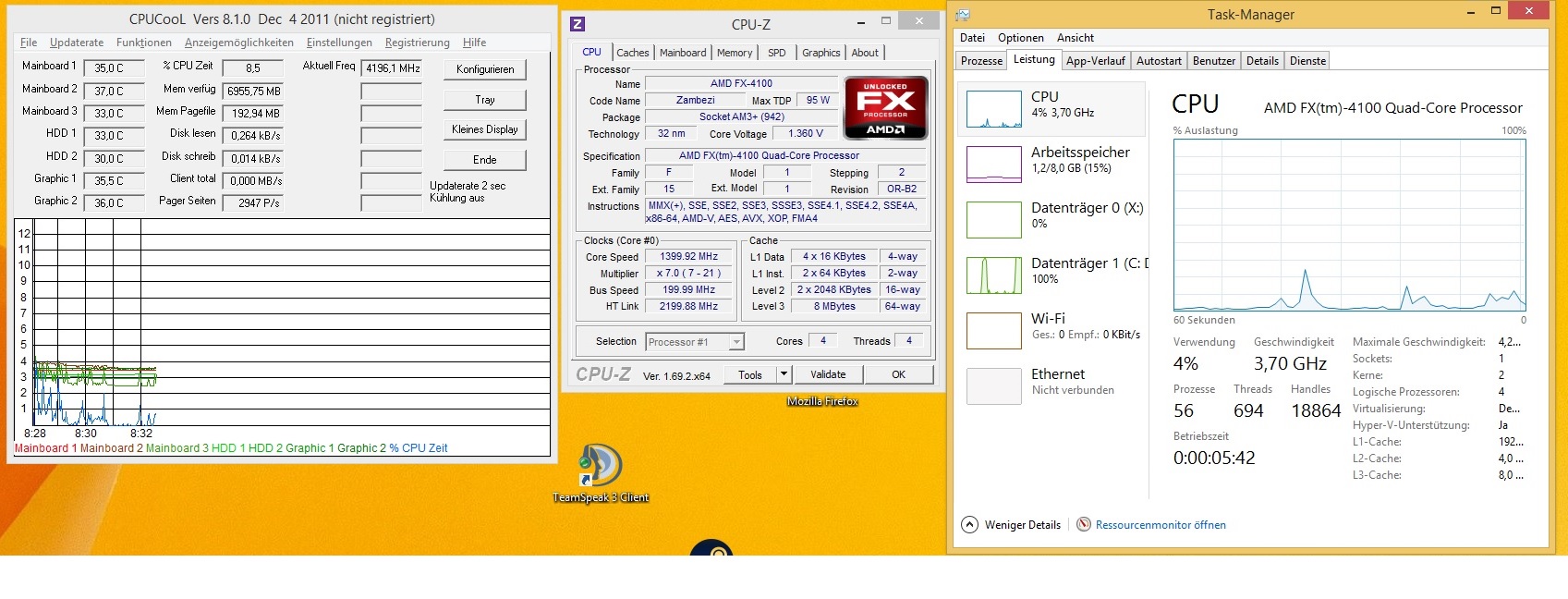Select the Ethernet performance thumbnail
Image resolution: width=1568 pixels, height=599 pixels.
tap(994, 386)
